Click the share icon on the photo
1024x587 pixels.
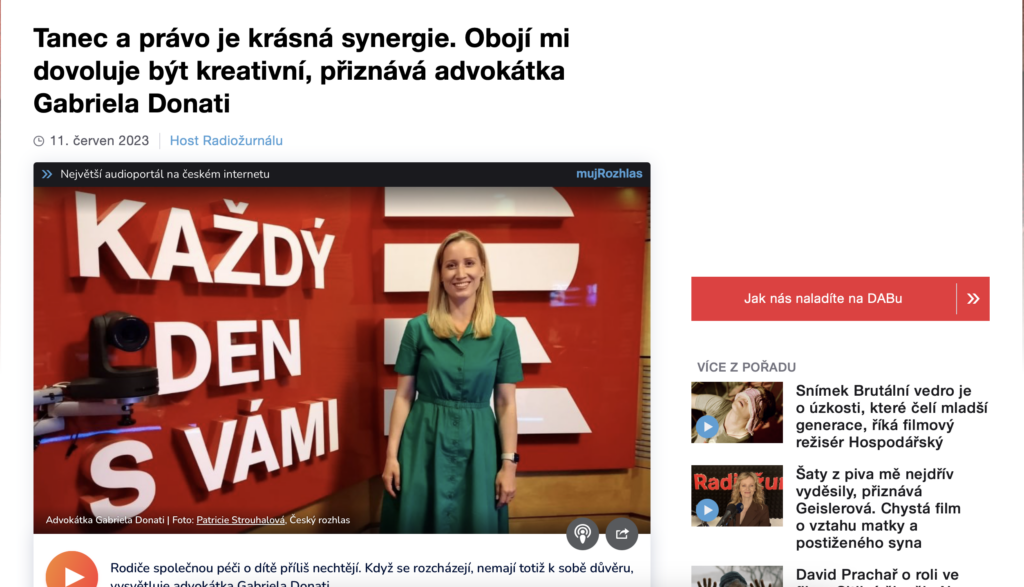click(622, 533)
